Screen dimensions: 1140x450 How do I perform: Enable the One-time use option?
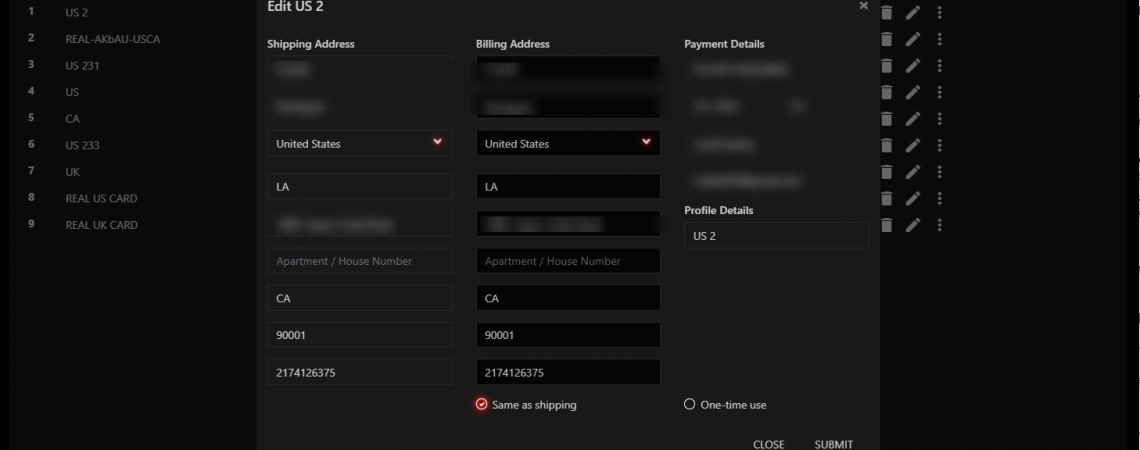point(689,405)
